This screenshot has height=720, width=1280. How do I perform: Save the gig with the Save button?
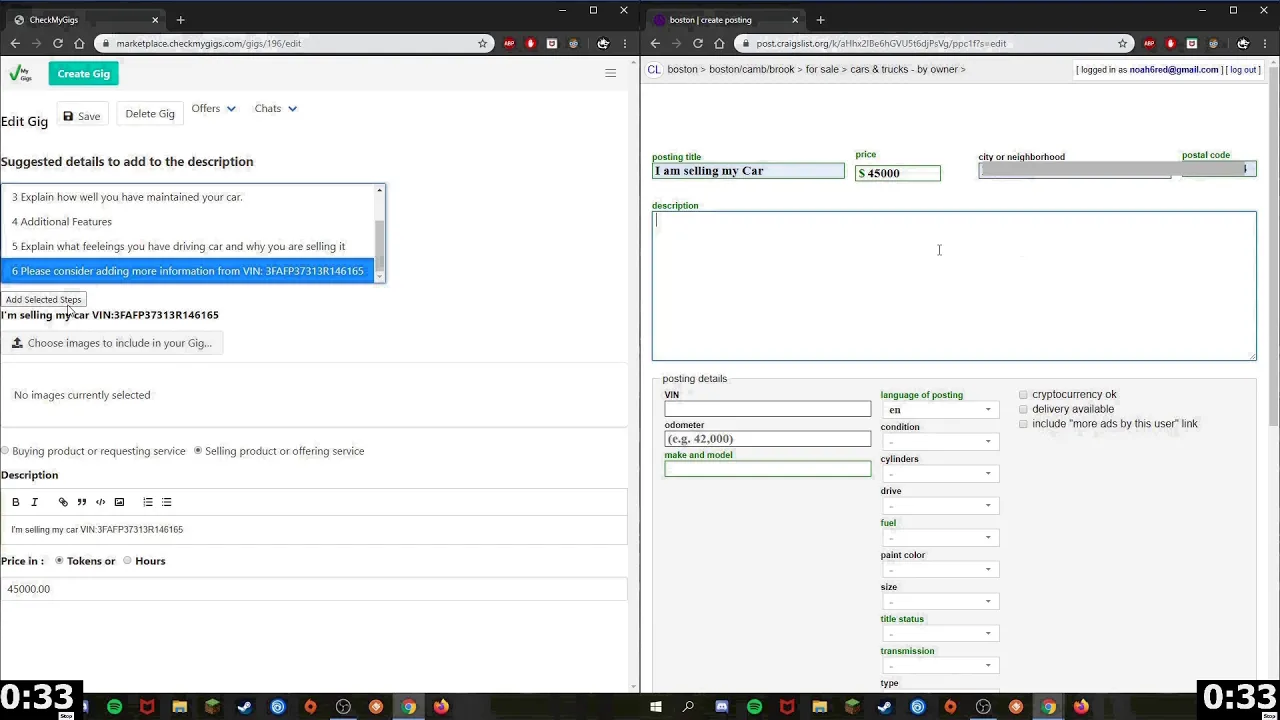tap(81, 115)
